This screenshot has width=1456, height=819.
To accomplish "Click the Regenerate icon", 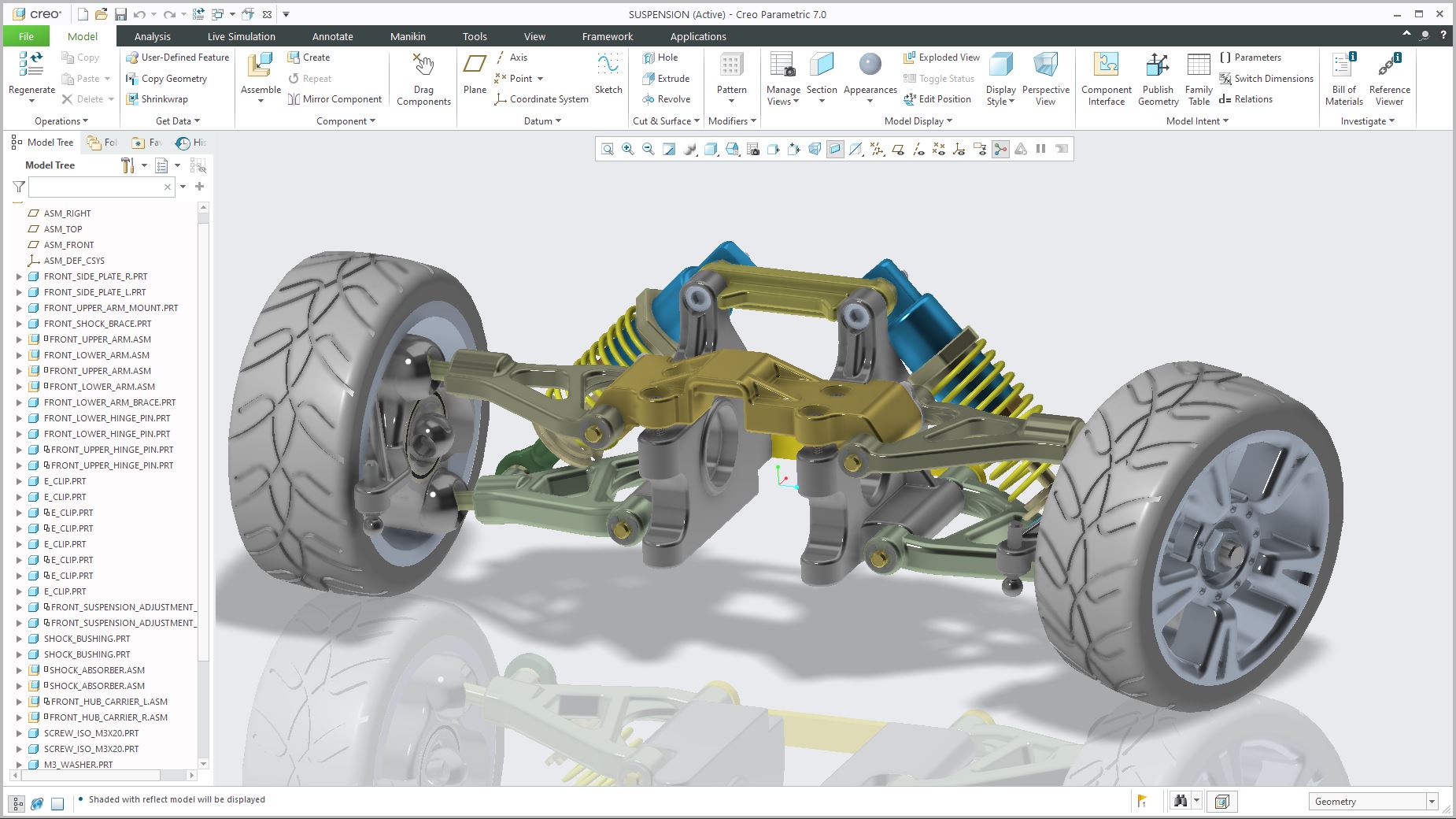I will point(31,65).
